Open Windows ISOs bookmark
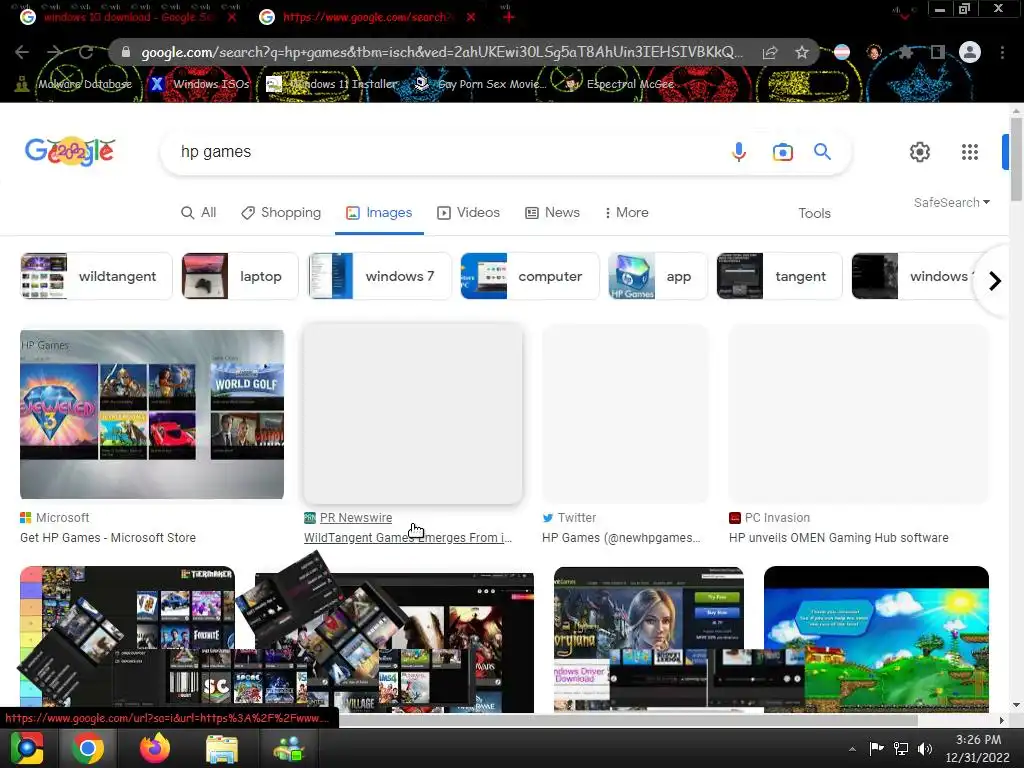 tap(199, 84)
